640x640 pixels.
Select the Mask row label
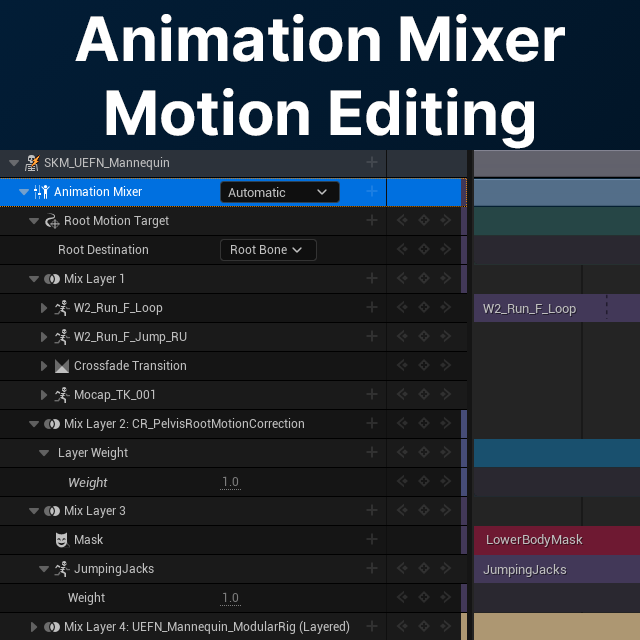pyautogui.click(x=89, y=540)
